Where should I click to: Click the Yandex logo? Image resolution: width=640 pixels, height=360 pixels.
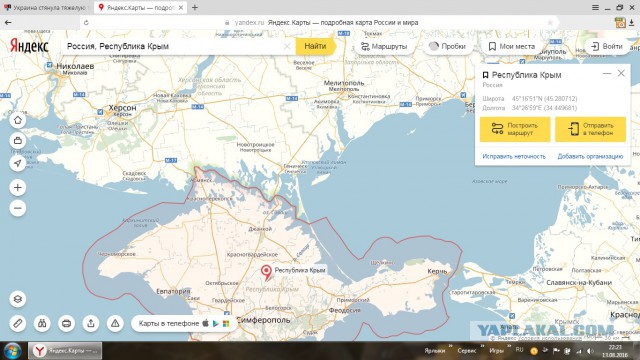coord(29,46)
